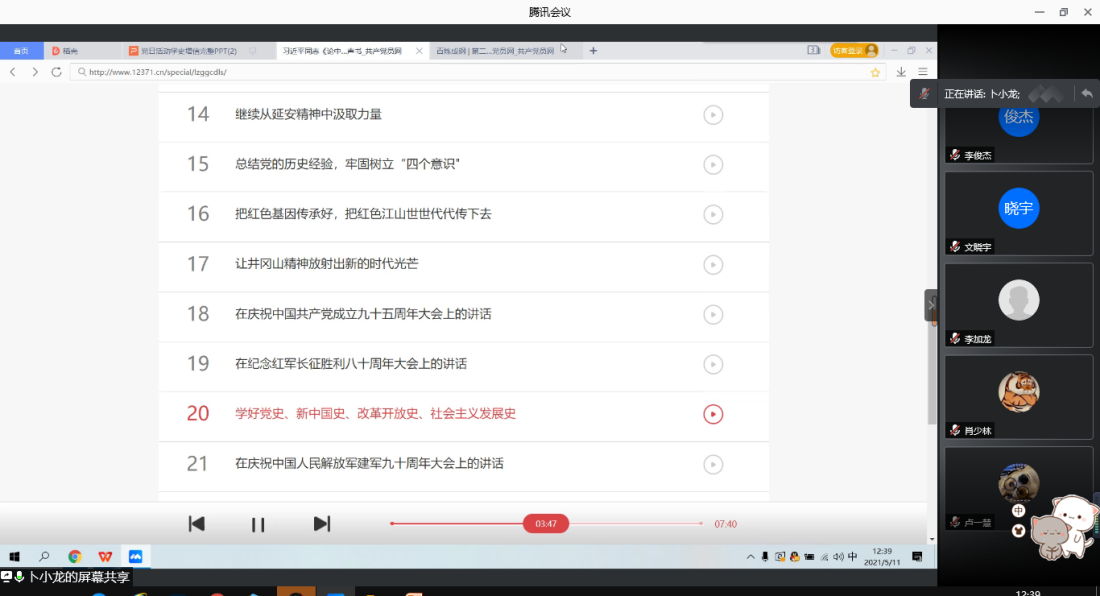The image size is (1100, 596).
Task: Collapse the participant video side panel
Action: (931, 305)
